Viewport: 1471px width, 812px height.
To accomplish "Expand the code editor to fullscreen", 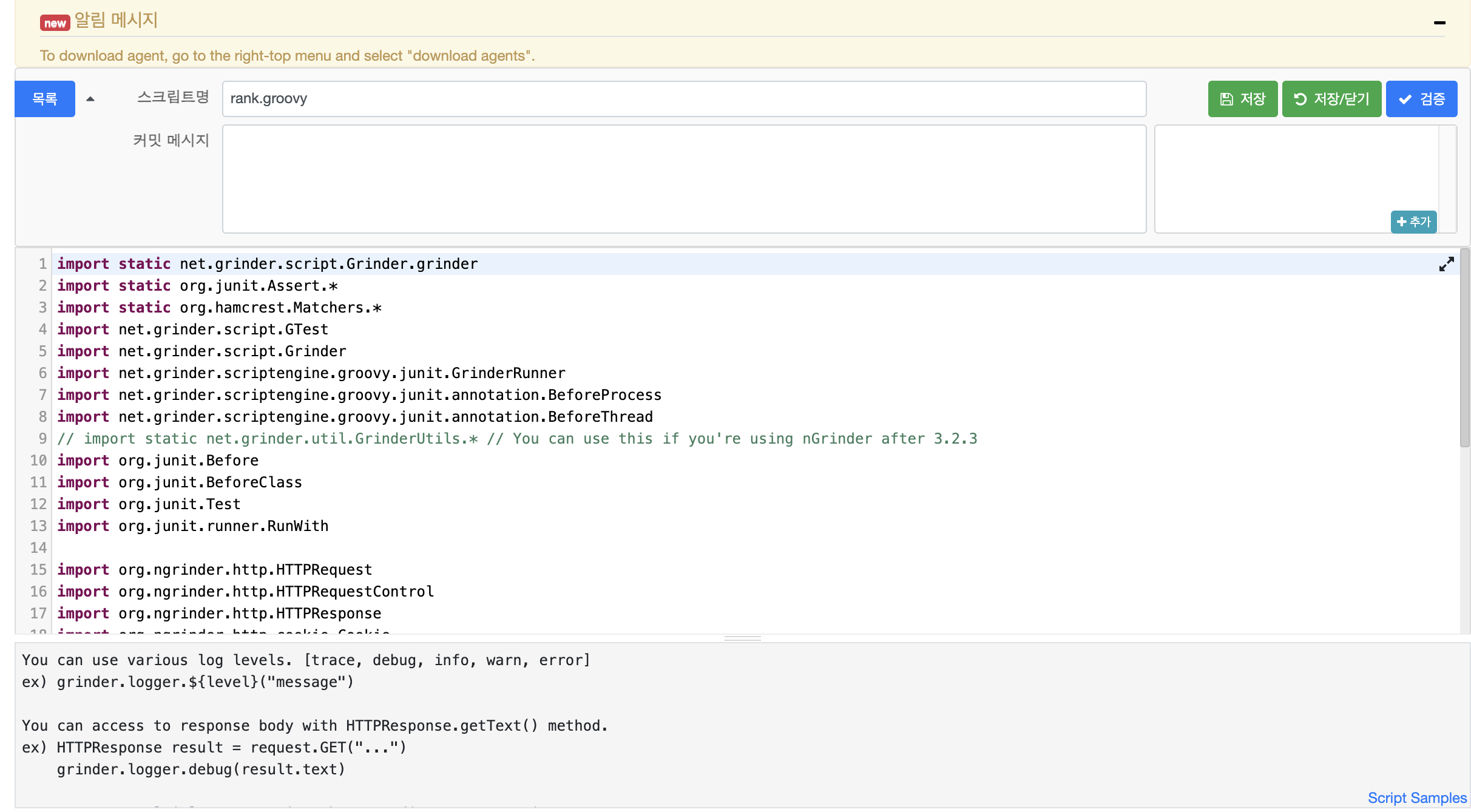I will click(x=1446, y=264).
